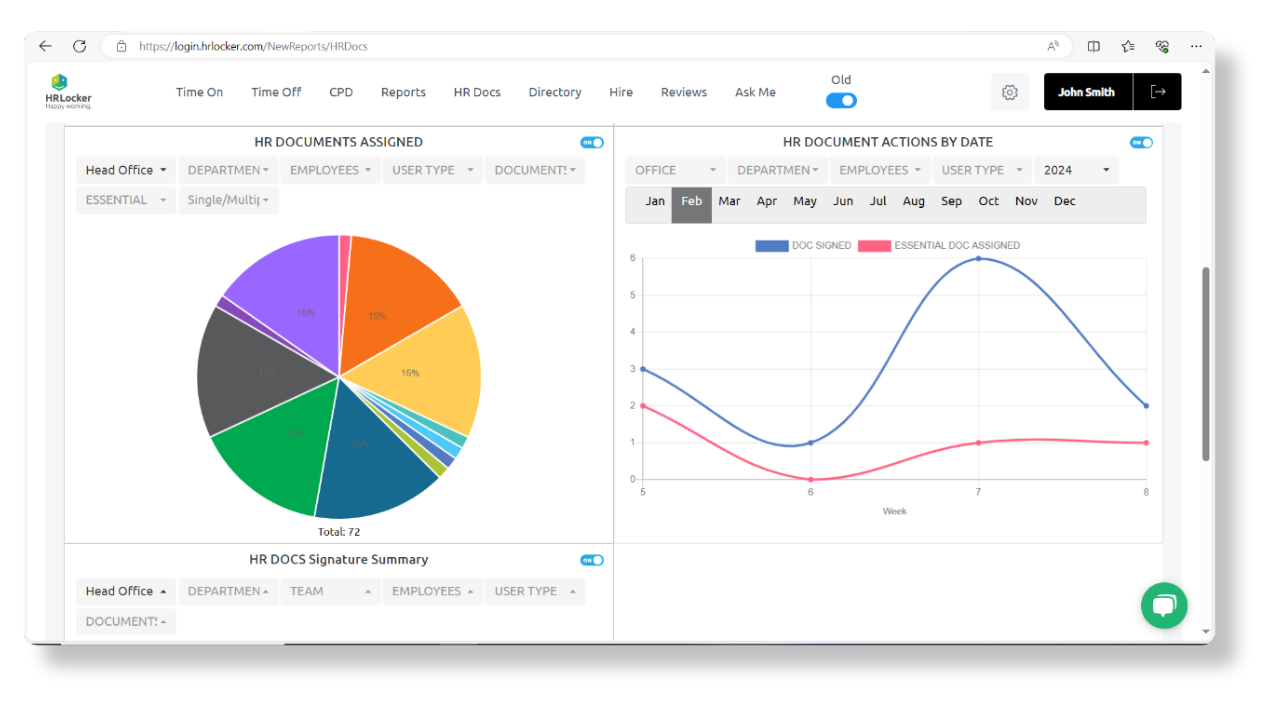Click the logout icon beside John Smith

pos(1158,91)
